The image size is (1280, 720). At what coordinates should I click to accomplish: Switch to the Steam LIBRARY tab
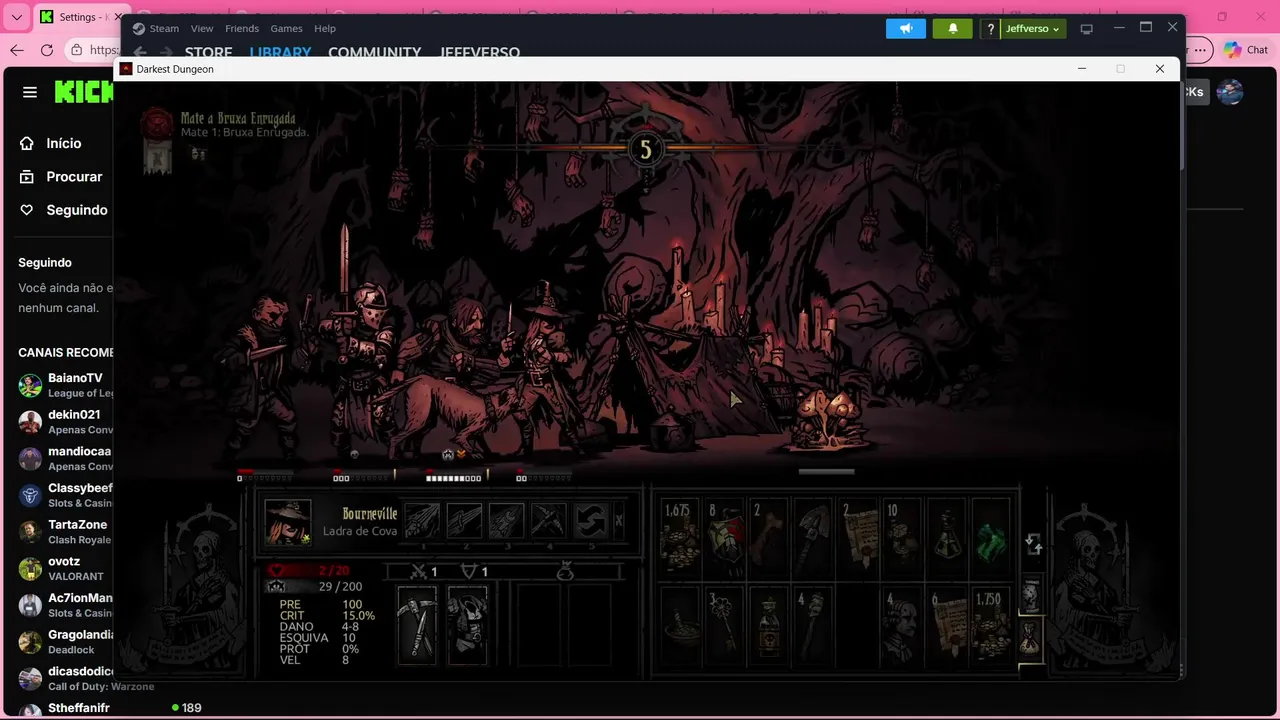point(280,52)
